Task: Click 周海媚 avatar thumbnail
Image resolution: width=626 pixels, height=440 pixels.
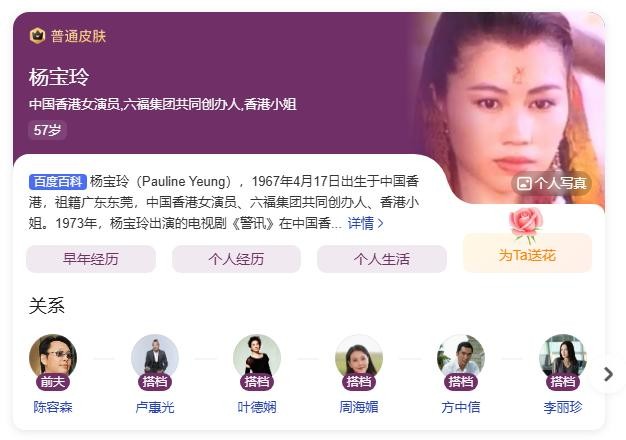Action: click(359, 358)
